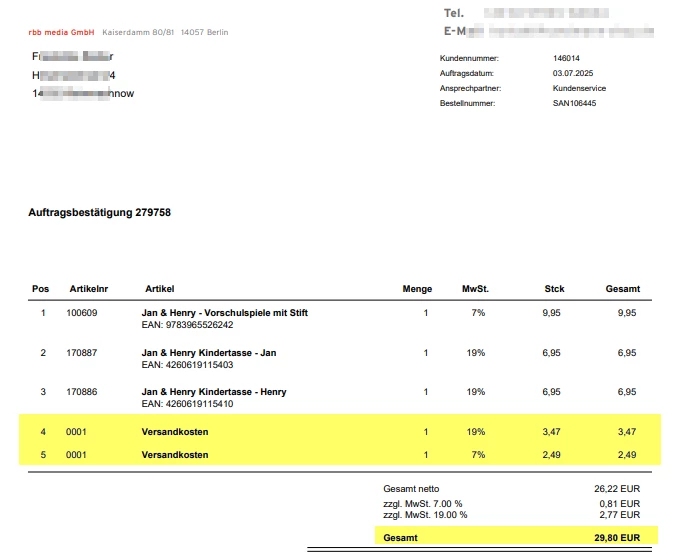Click the Kaiserdamm 80/81 address text
Image resolution: width=690 pixels, height=560 pixels.
(138, 32)
